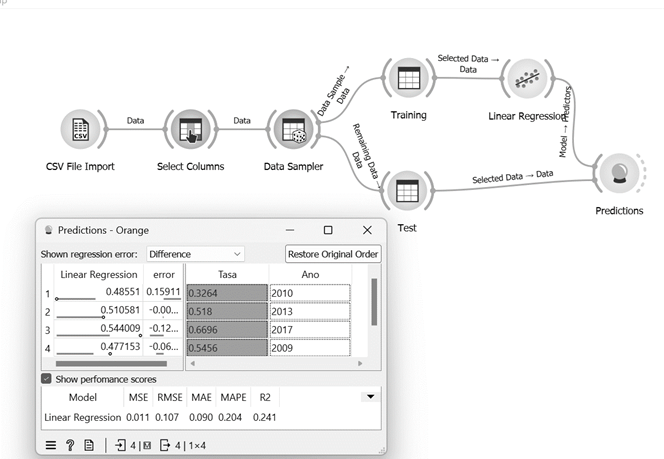The width and height of the screenshot is (664, 459).
Task: Select the 2017 cell in Ano column
Action: tap(310, 330)
